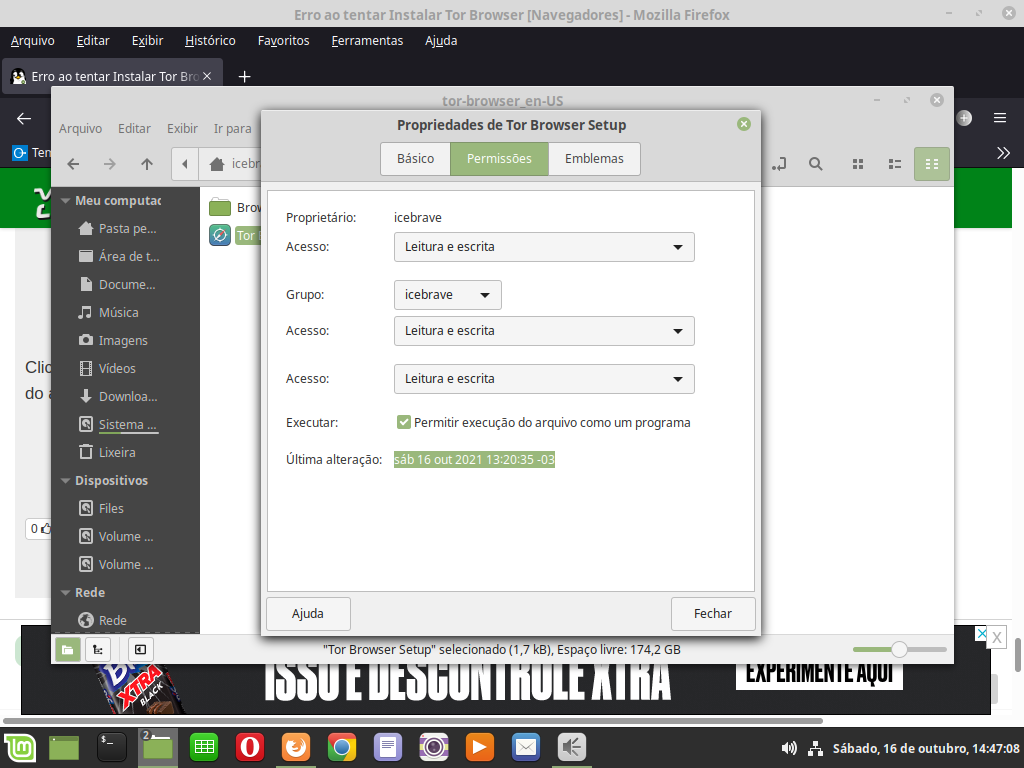
Task: Go forward in Nemo file manager toolbar
Action: [x=110, y=164]
